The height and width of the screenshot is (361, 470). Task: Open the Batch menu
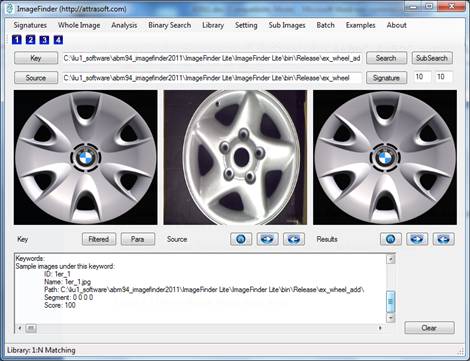pos(325,25)
